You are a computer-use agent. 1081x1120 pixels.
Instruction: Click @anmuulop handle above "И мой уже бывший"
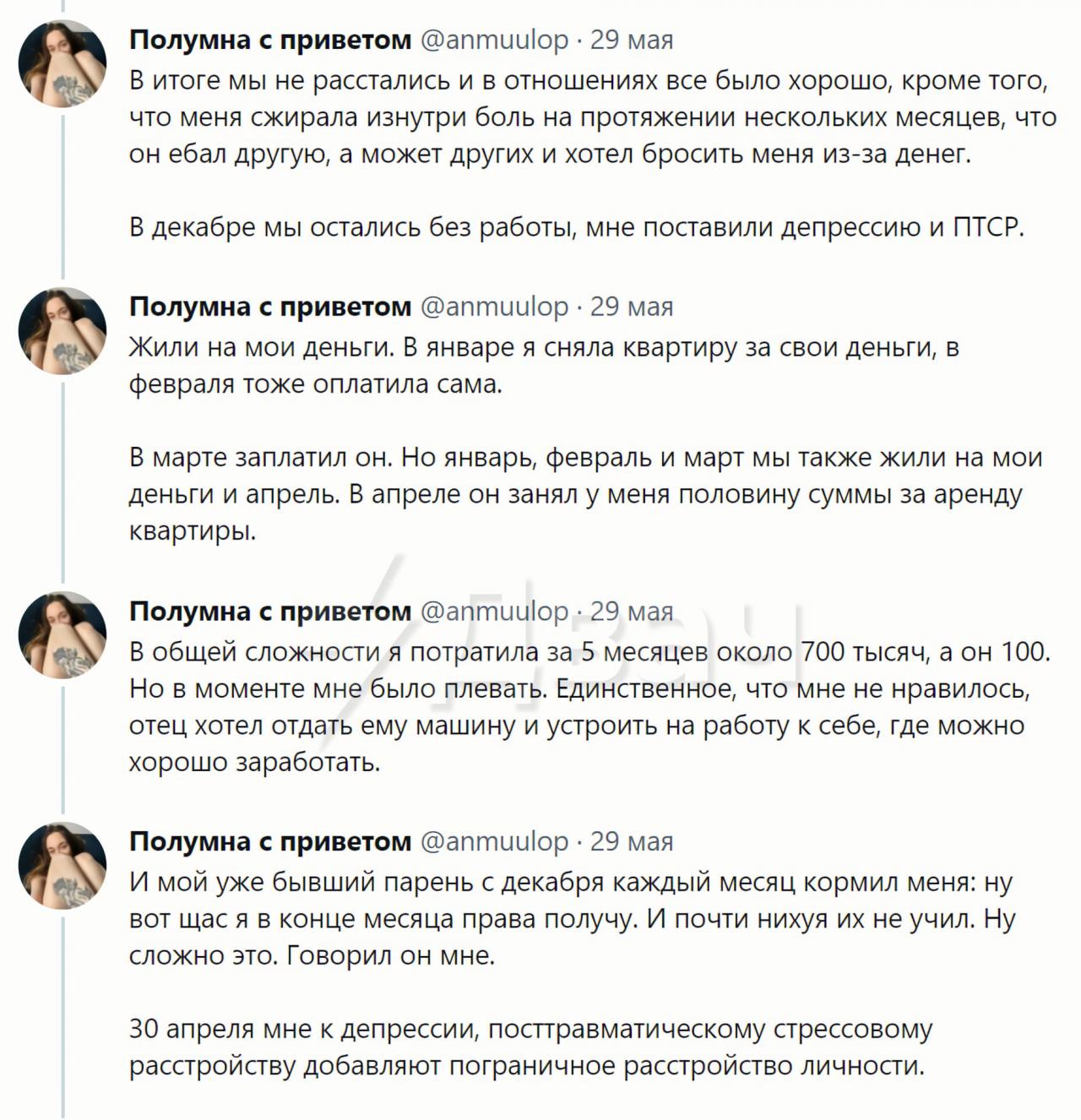click(494, 841)
